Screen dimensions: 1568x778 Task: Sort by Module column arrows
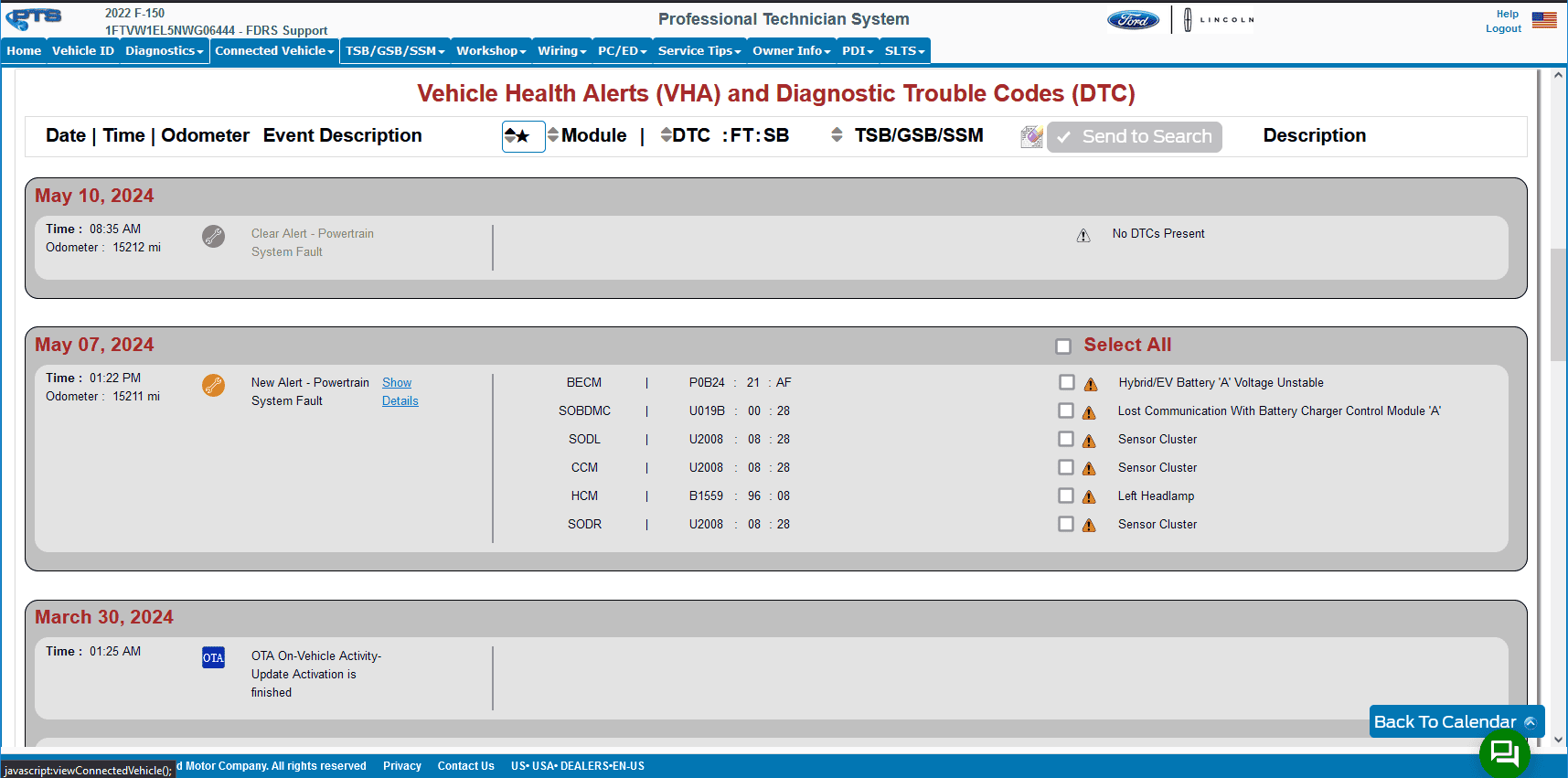[x=553, y=135]
